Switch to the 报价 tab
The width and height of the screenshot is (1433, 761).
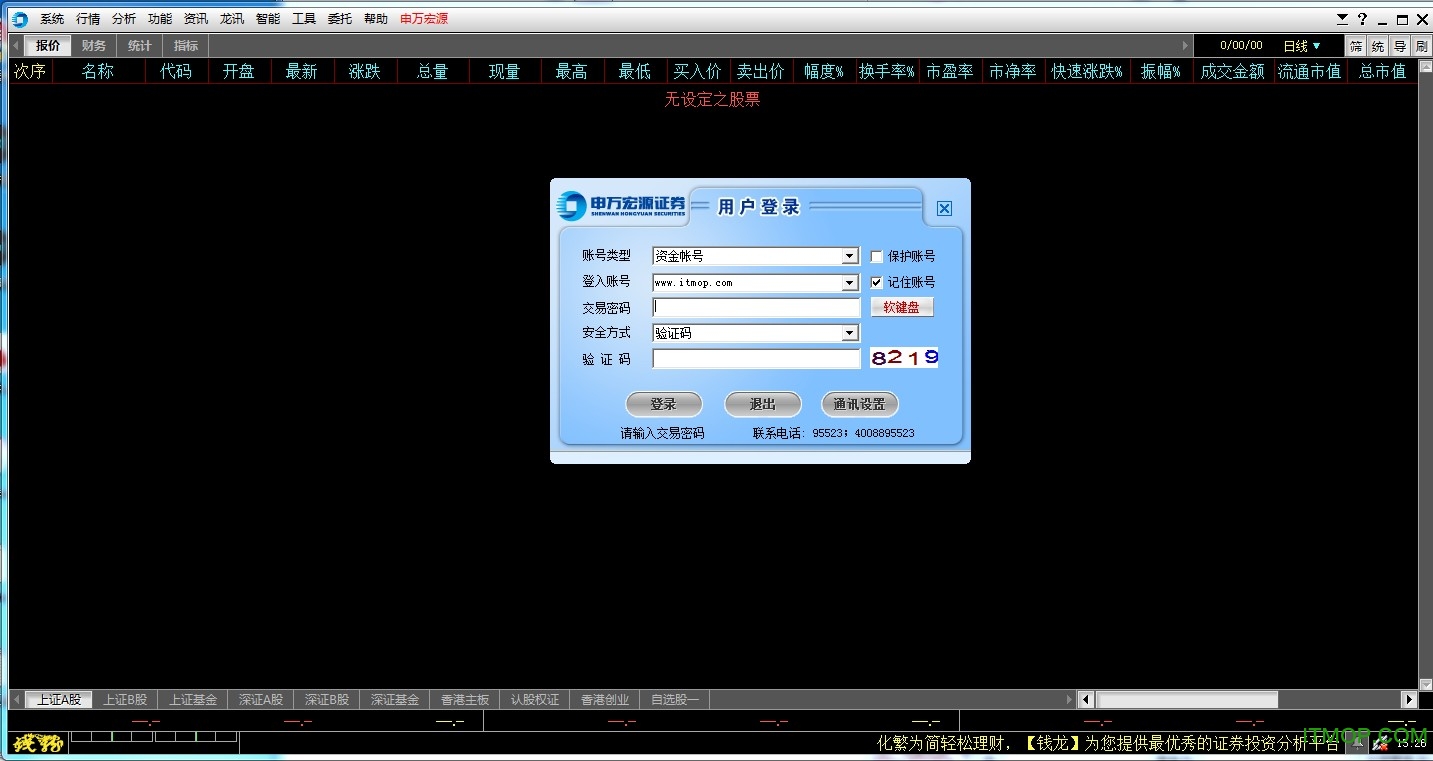tap(47, 46)
